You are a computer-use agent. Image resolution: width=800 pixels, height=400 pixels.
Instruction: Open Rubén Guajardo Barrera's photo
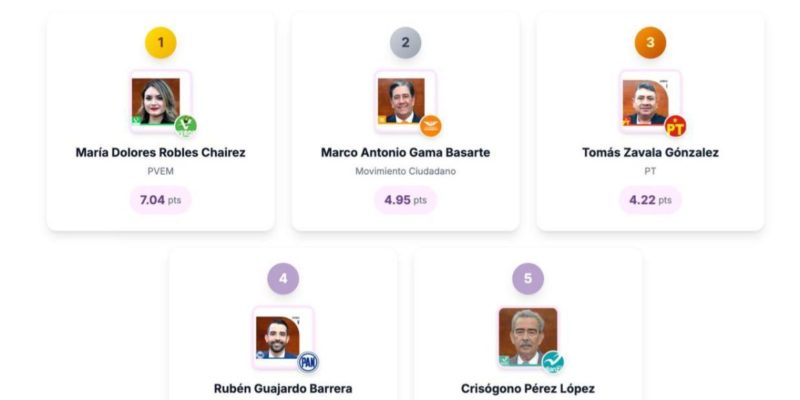click(x=278, y=337)
